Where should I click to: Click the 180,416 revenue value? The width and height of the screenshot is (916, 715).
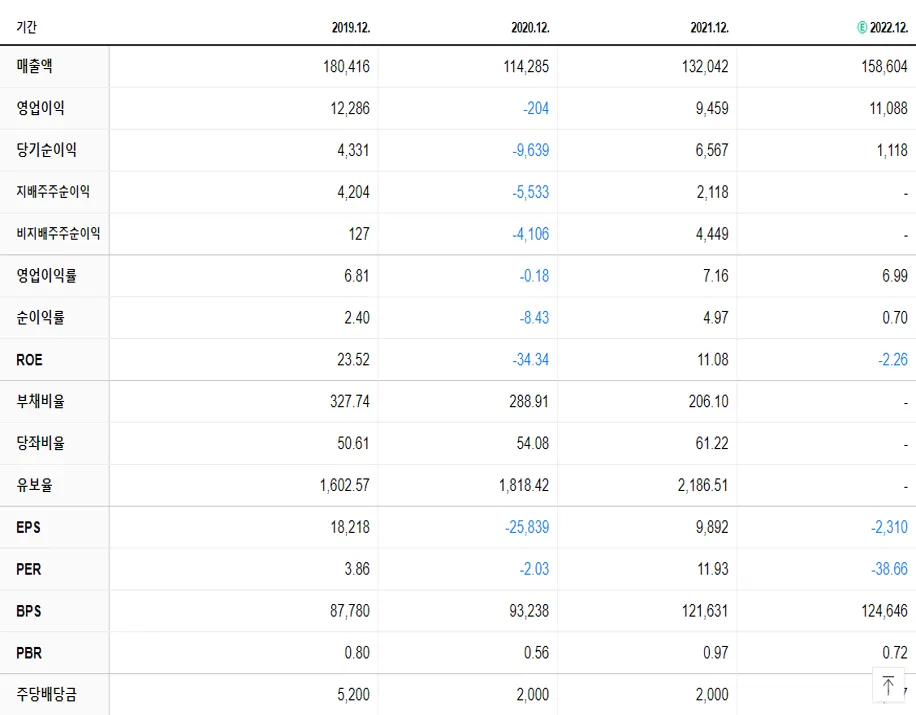[346, 67]
